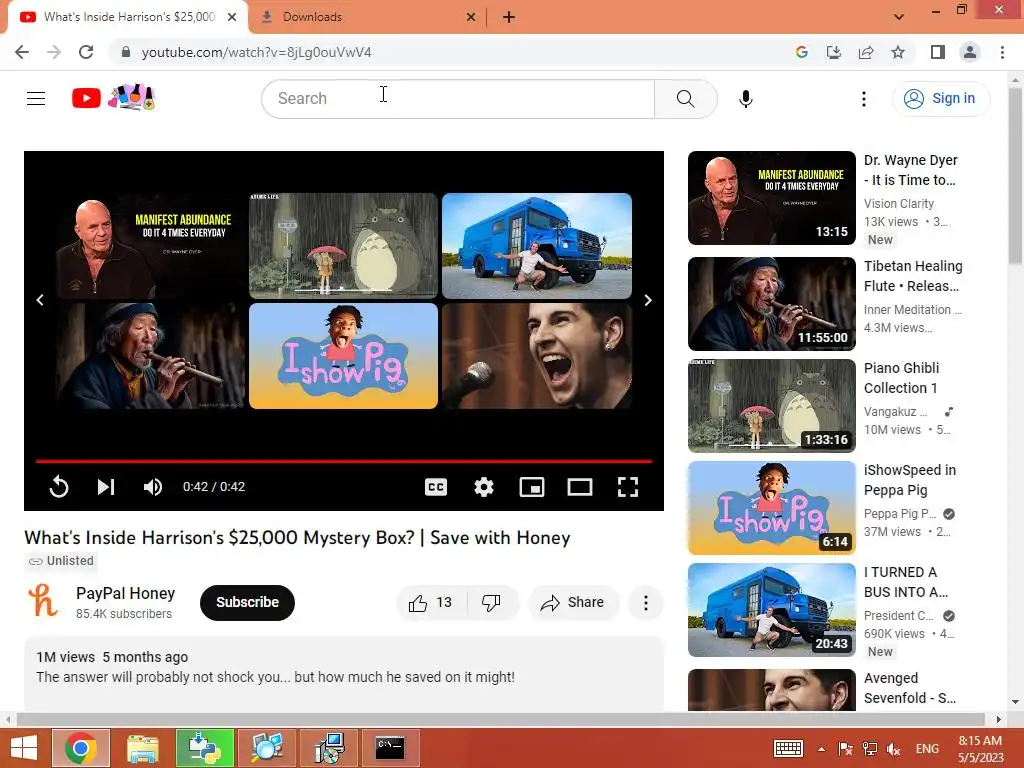Open Avenged Sevenfold sidebar video title

[909, 688]
